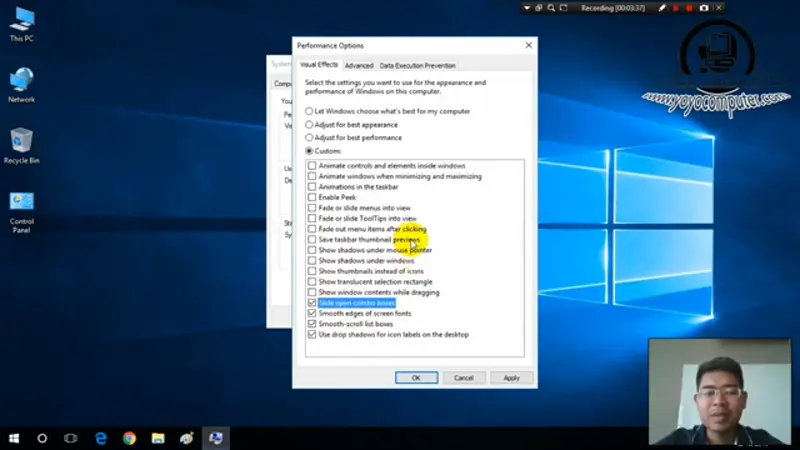
Task: Open the Network desktop icon
Action: pyautogui.click(x=21, y=86)
